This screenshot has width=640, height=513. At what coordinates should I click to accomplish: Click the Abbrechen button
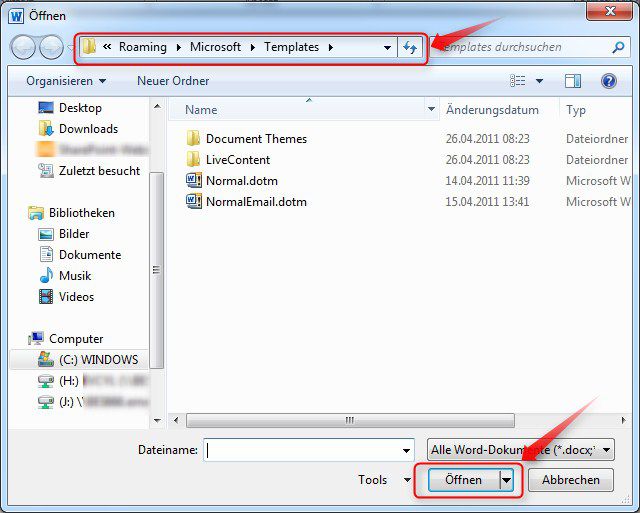(571, 480)
